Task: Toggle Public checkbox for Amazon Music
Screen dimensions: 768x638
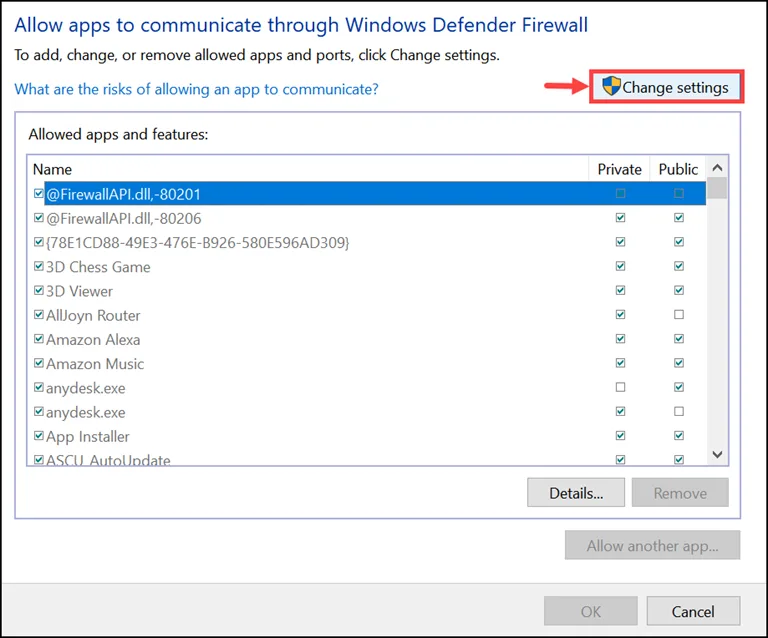Action: click(679, 363)
